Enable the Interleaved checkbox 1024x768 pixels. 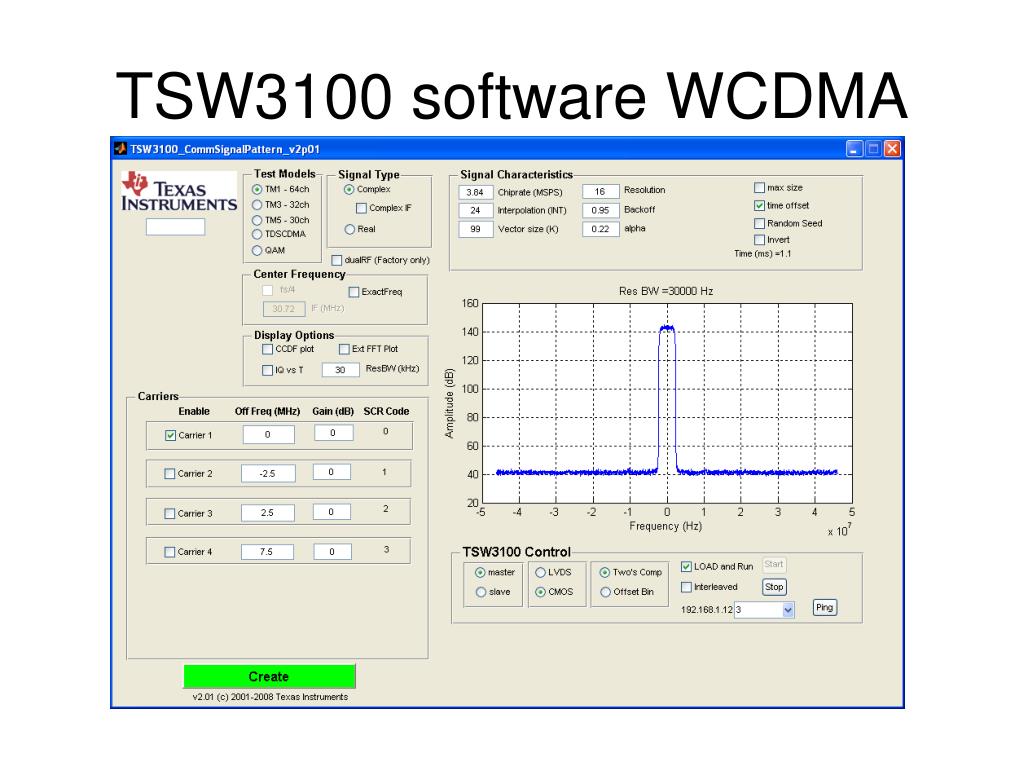click(686, 587)
